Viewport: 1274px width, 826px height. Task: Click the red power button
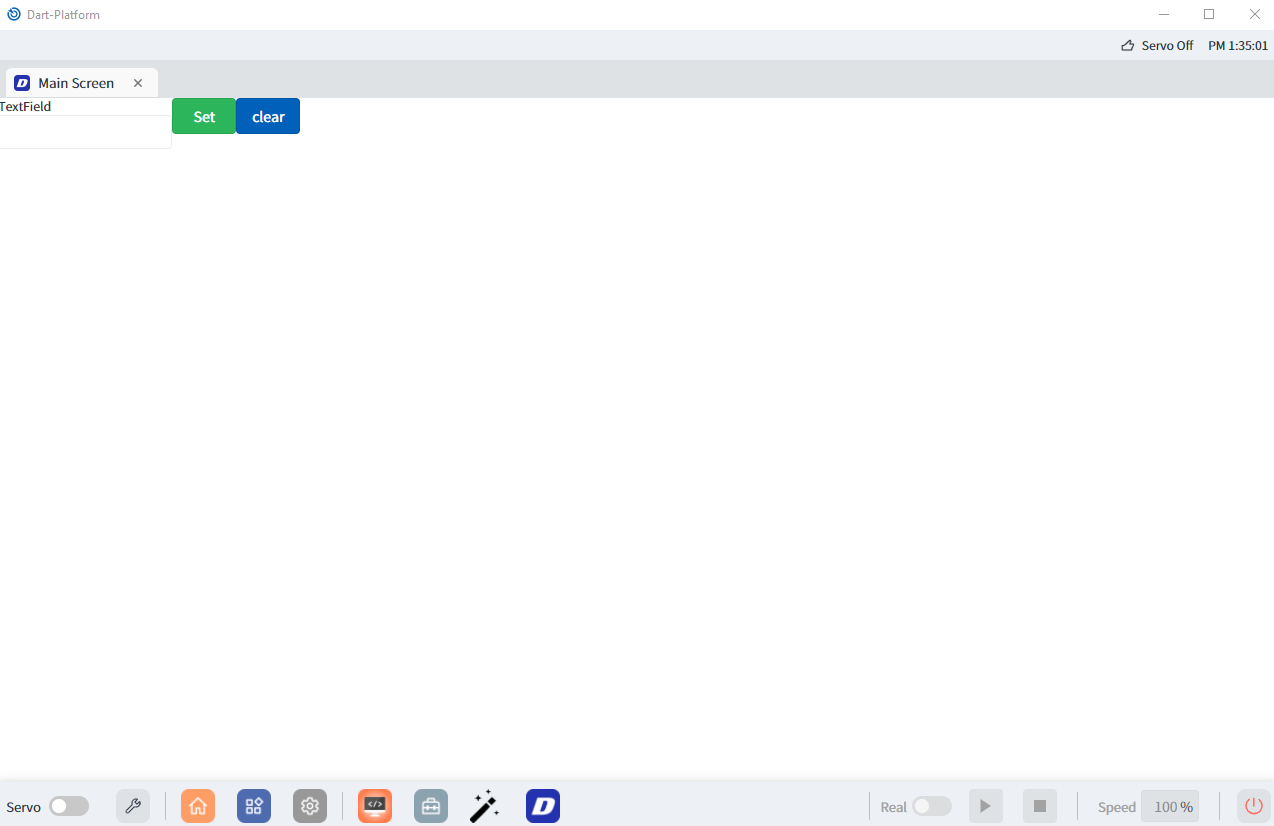pos(1254,806)
